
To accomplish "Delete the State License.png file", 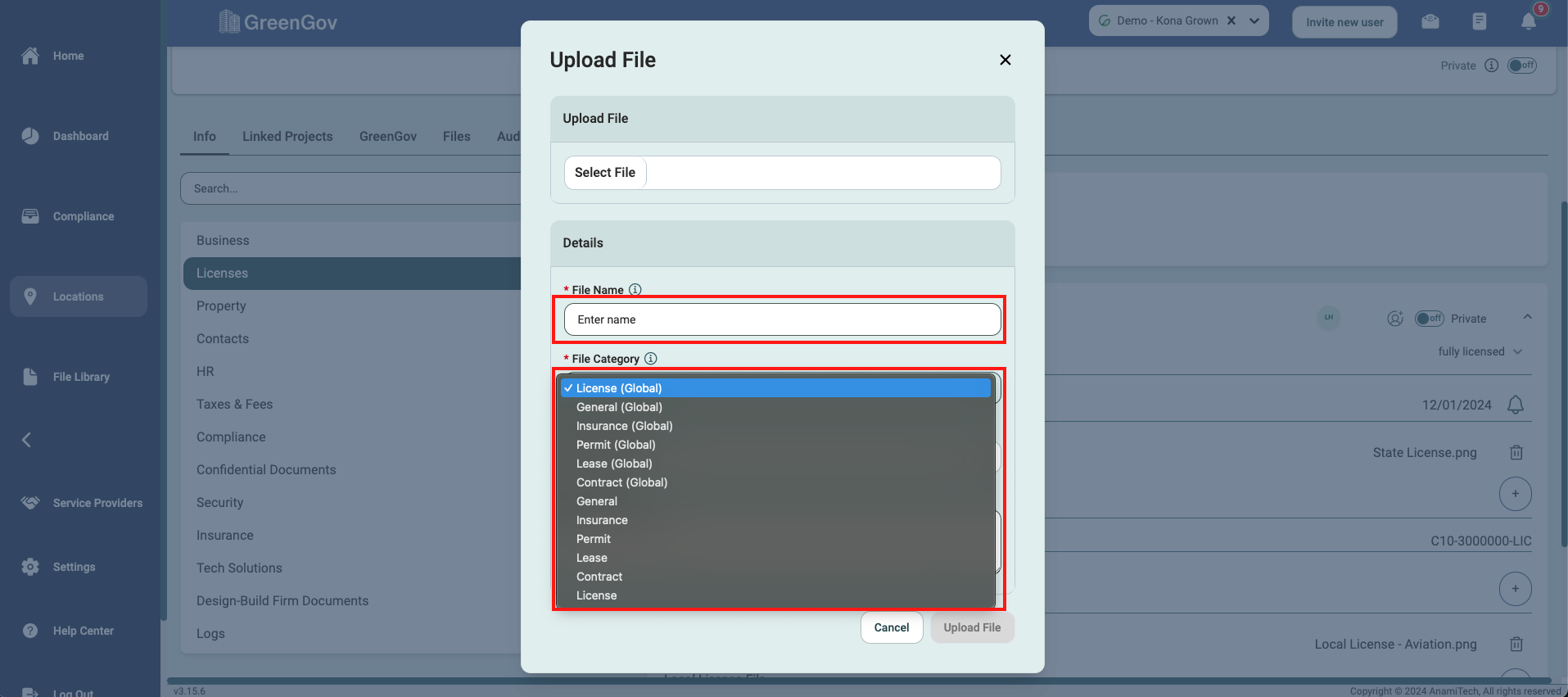I will pyautogui.click(x=1516, y=453).
